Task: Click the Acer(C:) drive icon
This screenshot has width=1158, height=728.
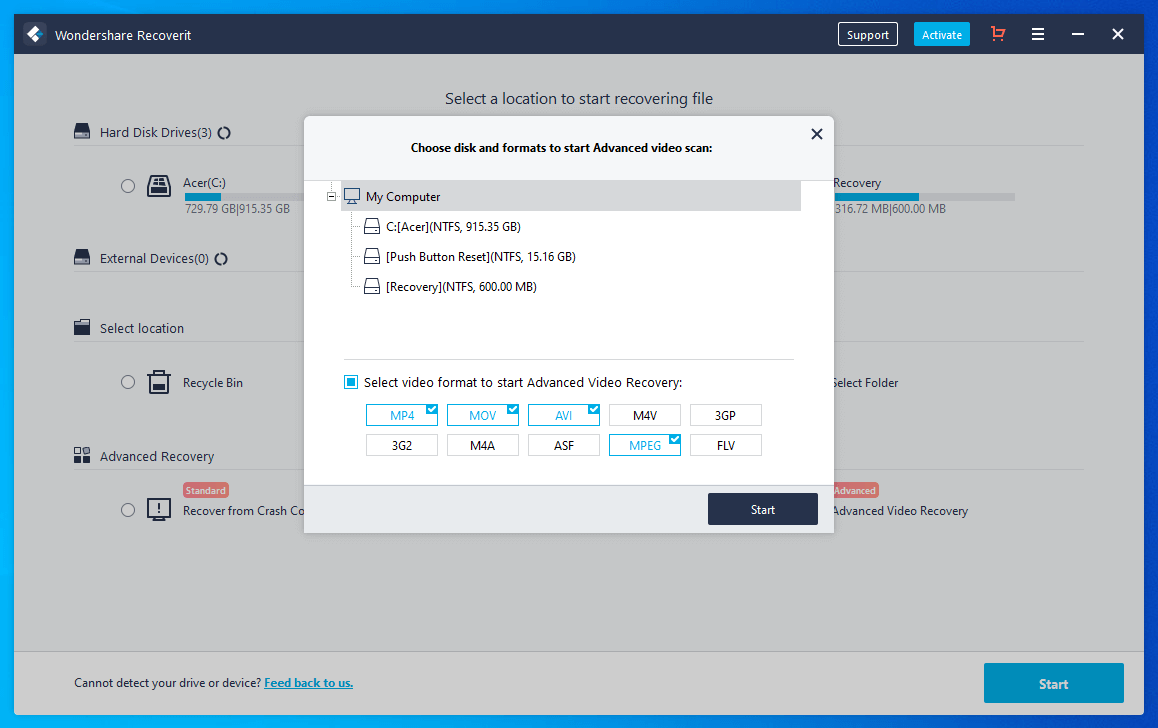Action: click(159, 185)
